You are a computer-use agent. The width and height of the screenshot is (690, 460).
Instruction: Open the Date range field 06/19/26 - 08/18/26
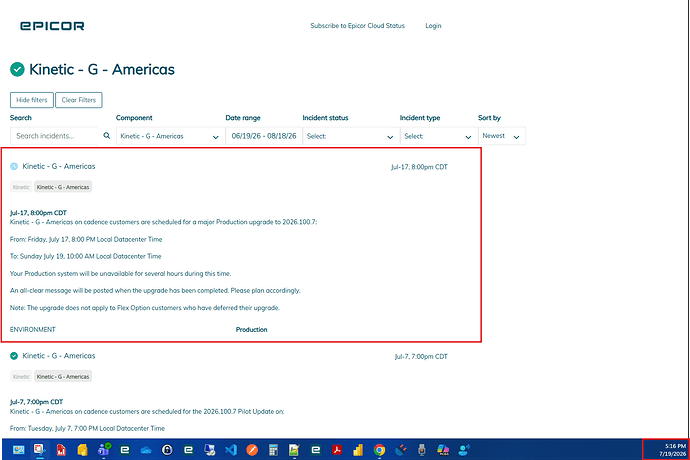pos(264,136)
